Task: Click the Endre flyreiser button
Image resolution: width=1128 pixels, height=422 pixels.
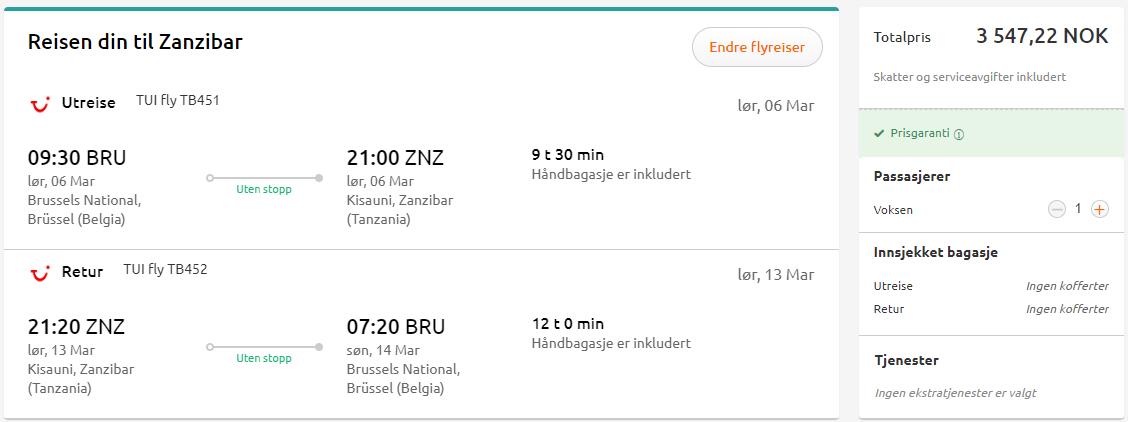Action: coord(757,47)
